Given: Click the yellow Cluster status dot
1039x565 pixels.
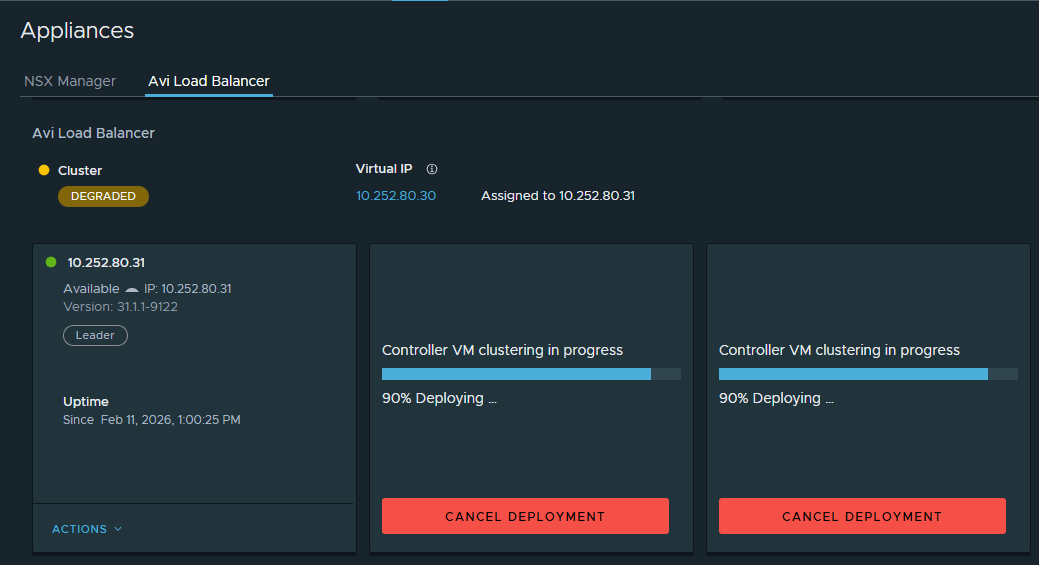Looking at the screenshot, I should tap(44, 170).
